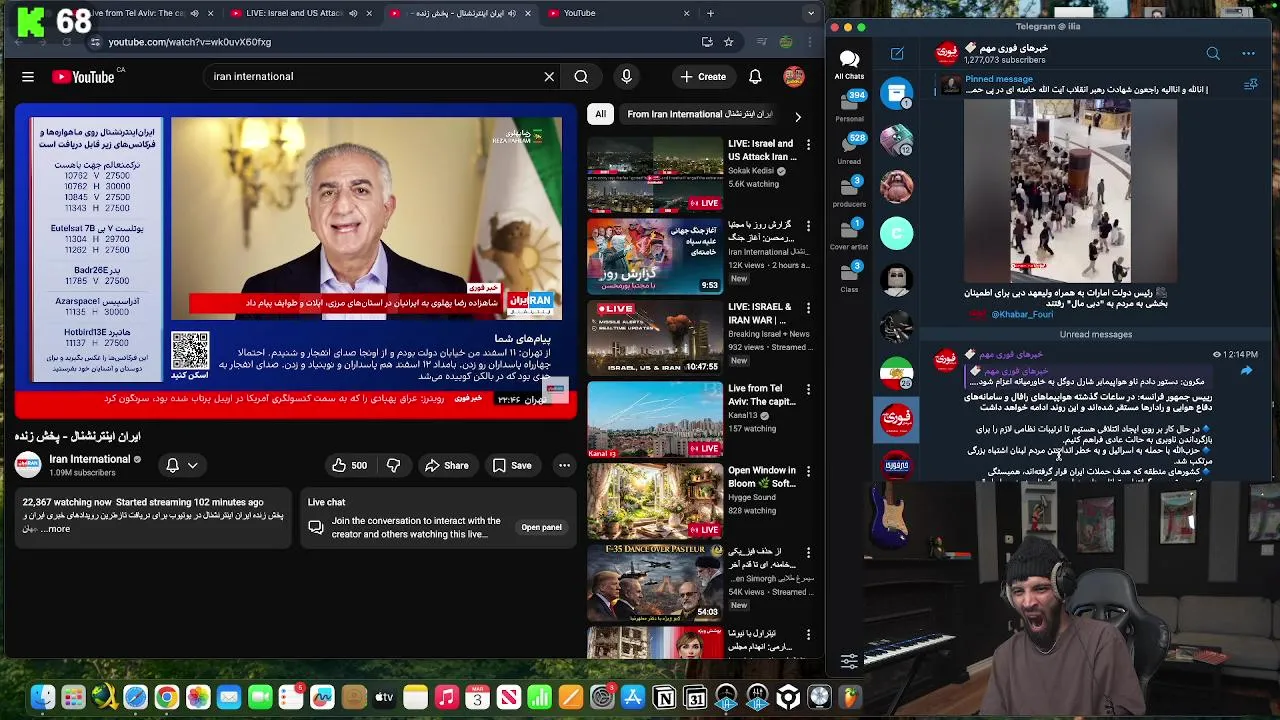This screenshot has width=1280, height=720.
Task: Mute the active Iran International tab audio
Action: [x=512, y=13]
